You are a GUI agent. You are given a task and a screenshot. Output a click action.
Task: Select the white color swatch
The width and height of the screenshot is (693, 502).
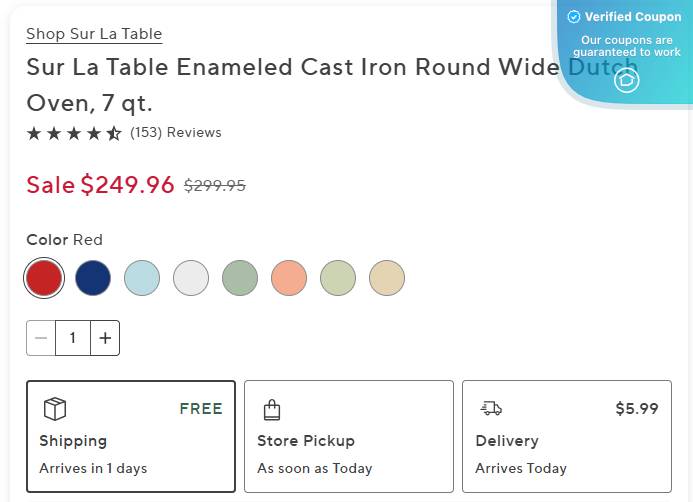(x=191, y=278)
